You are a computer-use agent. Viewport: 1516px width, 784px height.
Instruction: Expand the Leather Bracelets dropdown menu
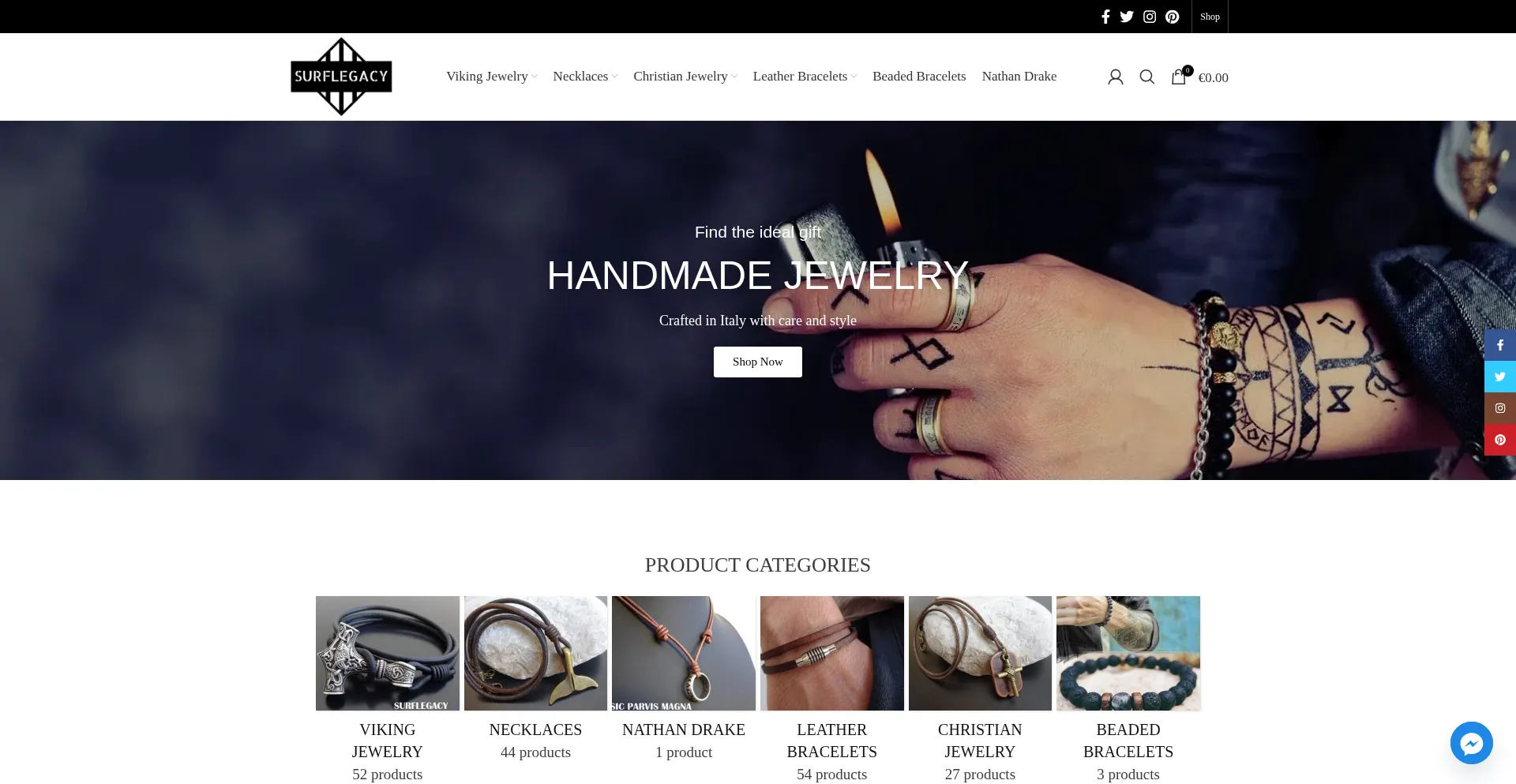click(x=805, y=77)
